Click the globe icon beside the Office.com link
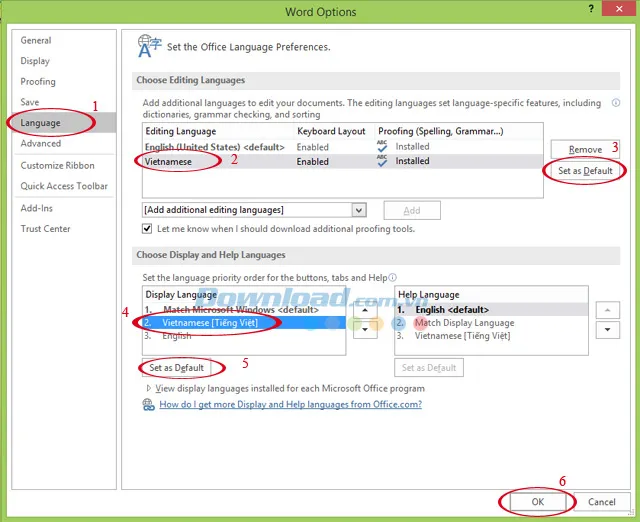This screenshot has height=522, width=640. (148, 404)
